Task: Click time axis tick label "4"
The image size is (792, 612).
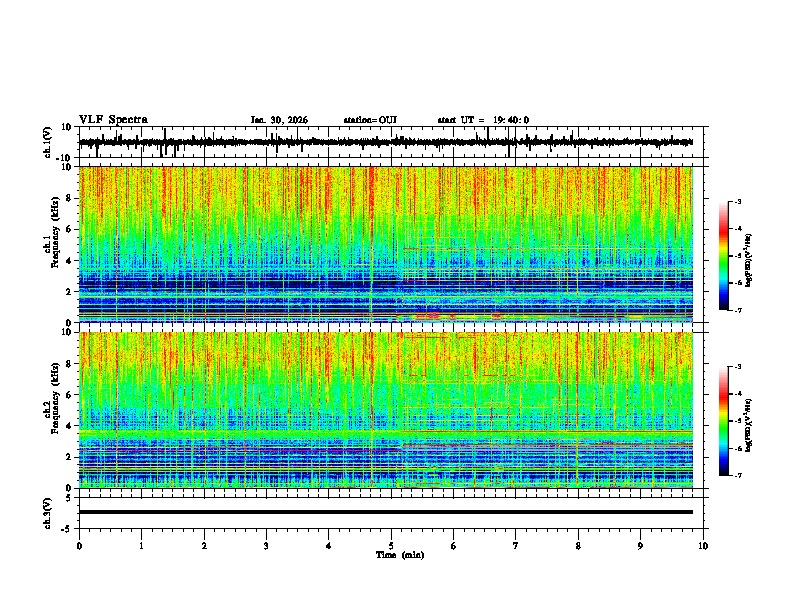Action: 329,546
